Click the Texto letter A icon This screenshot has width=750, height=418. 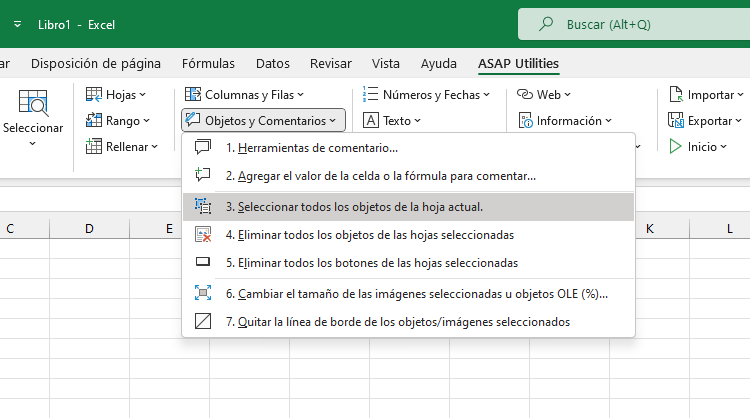click(371, 121)
